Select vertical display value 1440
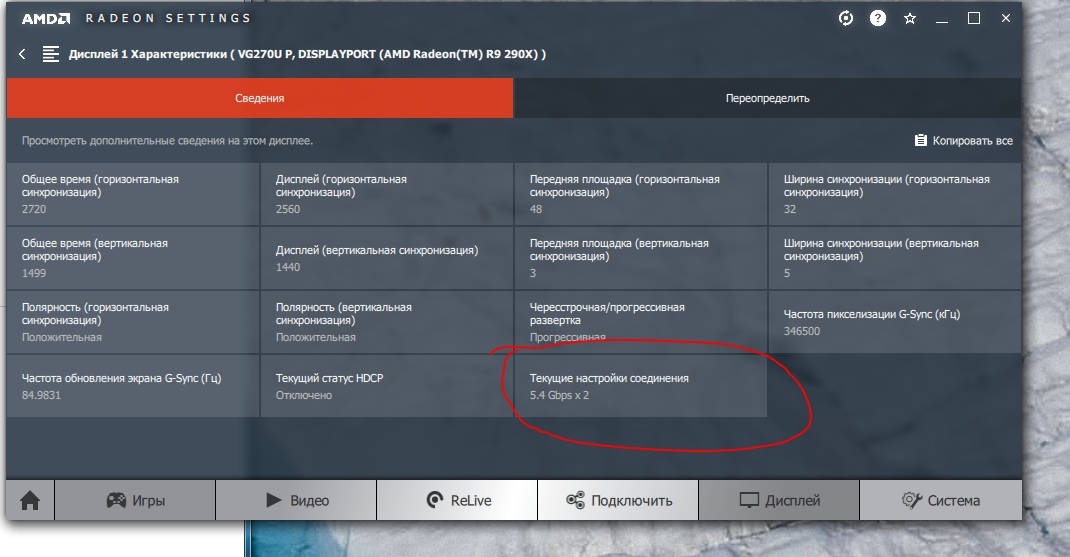Viewport: 1070px width, 557px height. coord(288,267)
